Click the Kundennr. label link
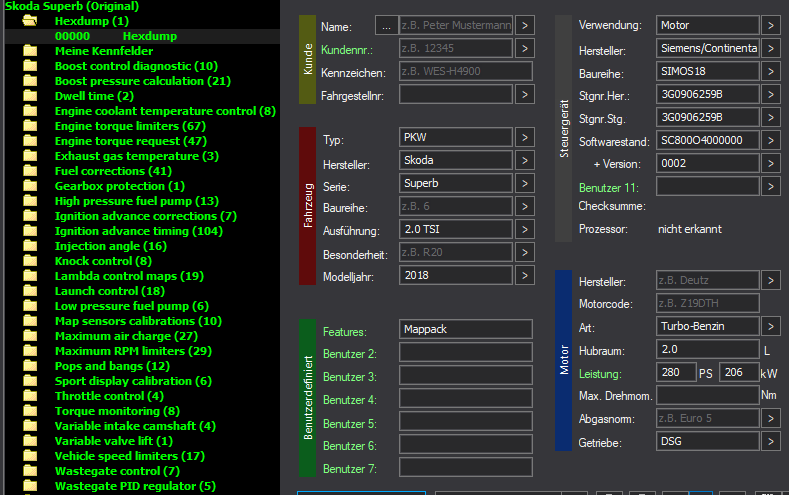The image size is (789, 495). [x=347, y=50]
